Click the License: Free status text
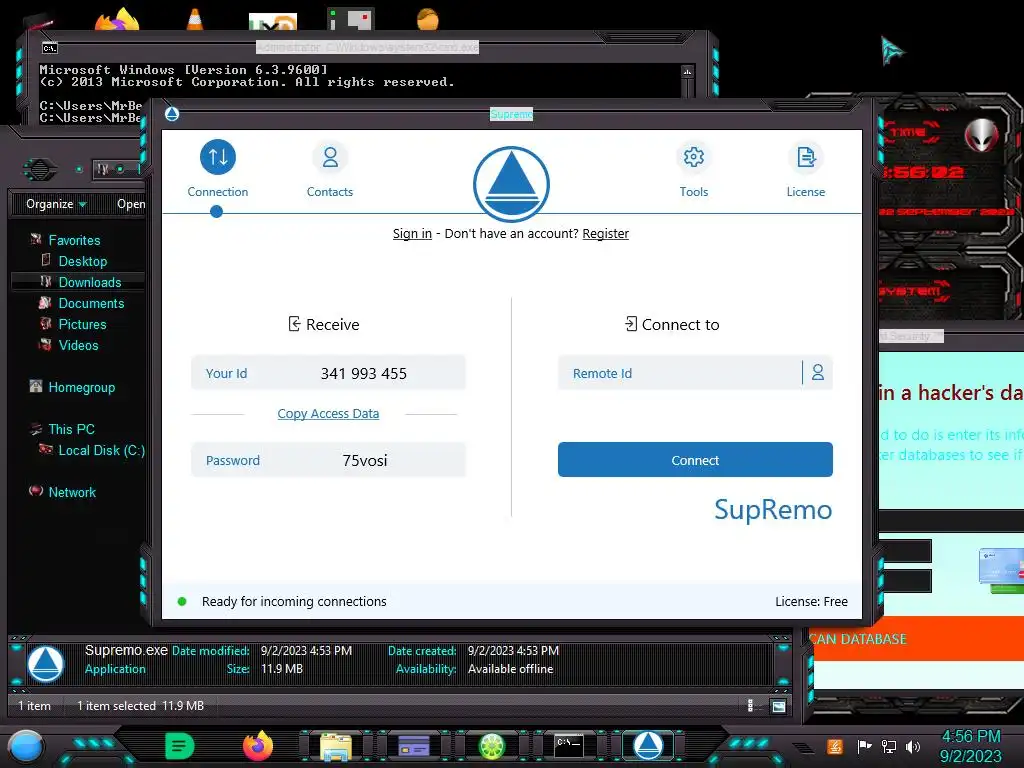 [x=811, y=601]
